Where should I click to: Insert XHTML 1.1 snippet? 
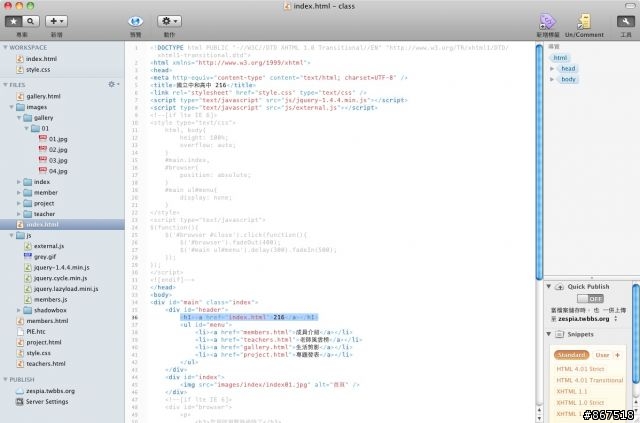(572, 391)
